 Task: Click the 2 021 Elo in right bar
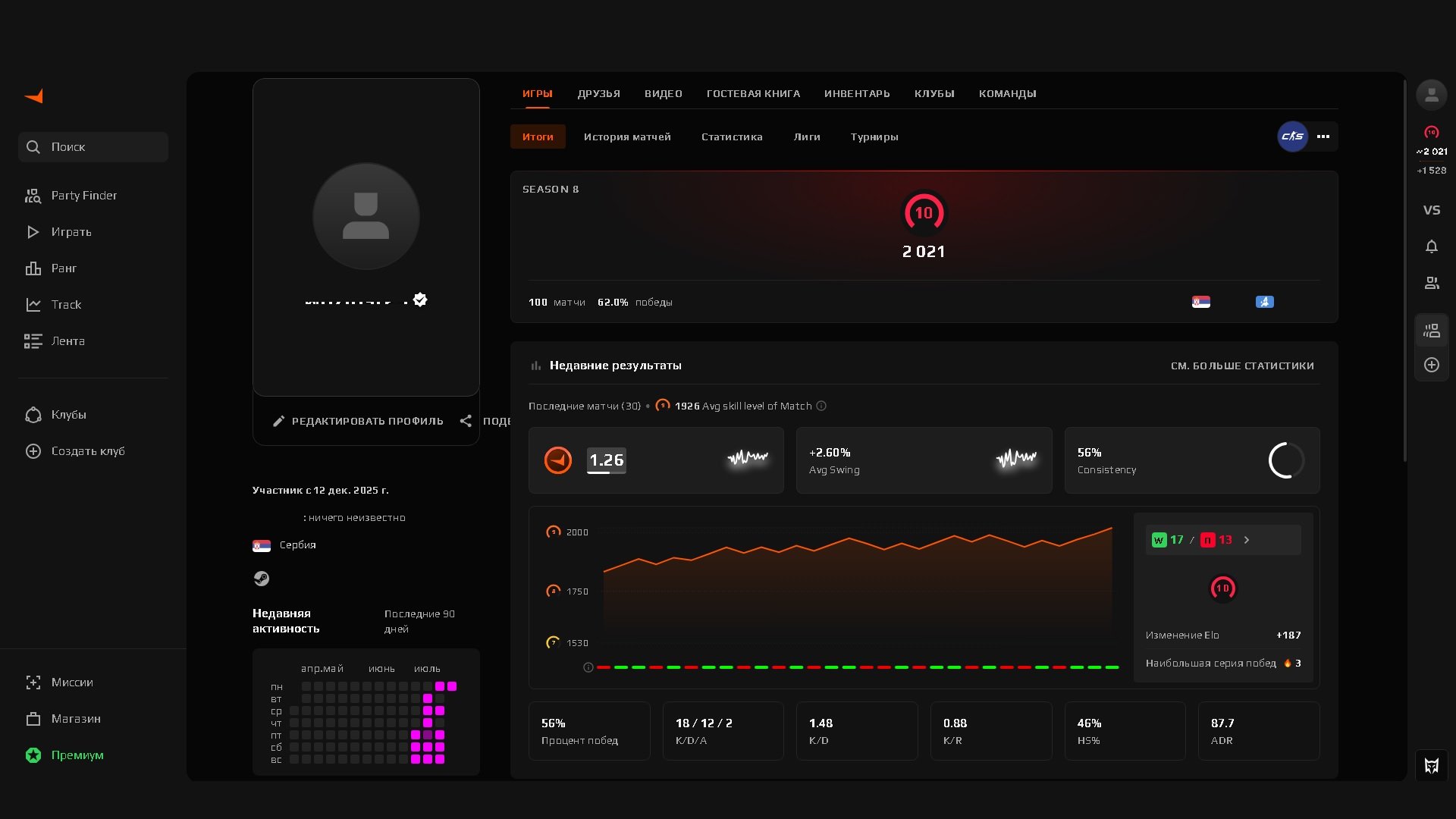pyautogui.click(x=1432, y=152)
